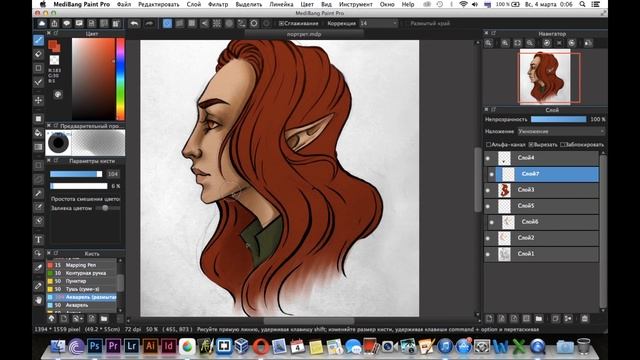Open the palette icon in color panel
Viewport: 640px width, 360px height.
pyautogui.click(x=58, y=95)
